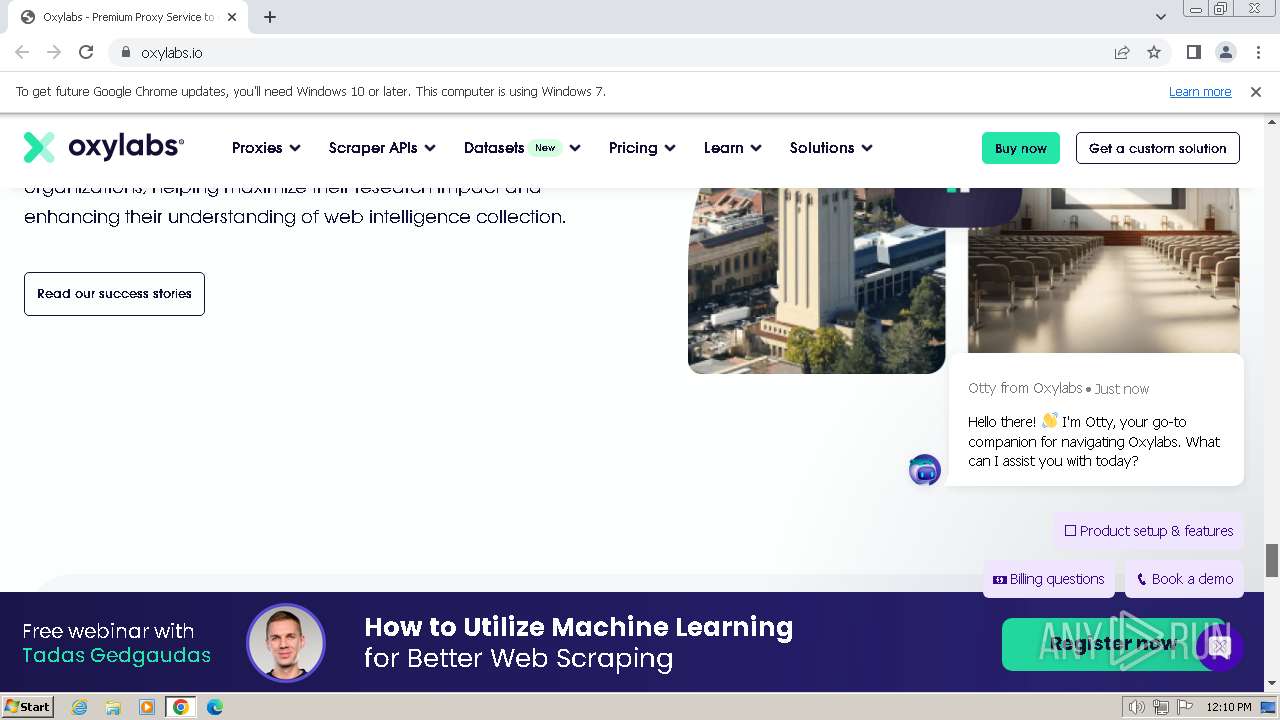Click the volume icon in system tray
Image resolution: width=1280 pixels, height=720 pixels.
[x=1136, y=707]
